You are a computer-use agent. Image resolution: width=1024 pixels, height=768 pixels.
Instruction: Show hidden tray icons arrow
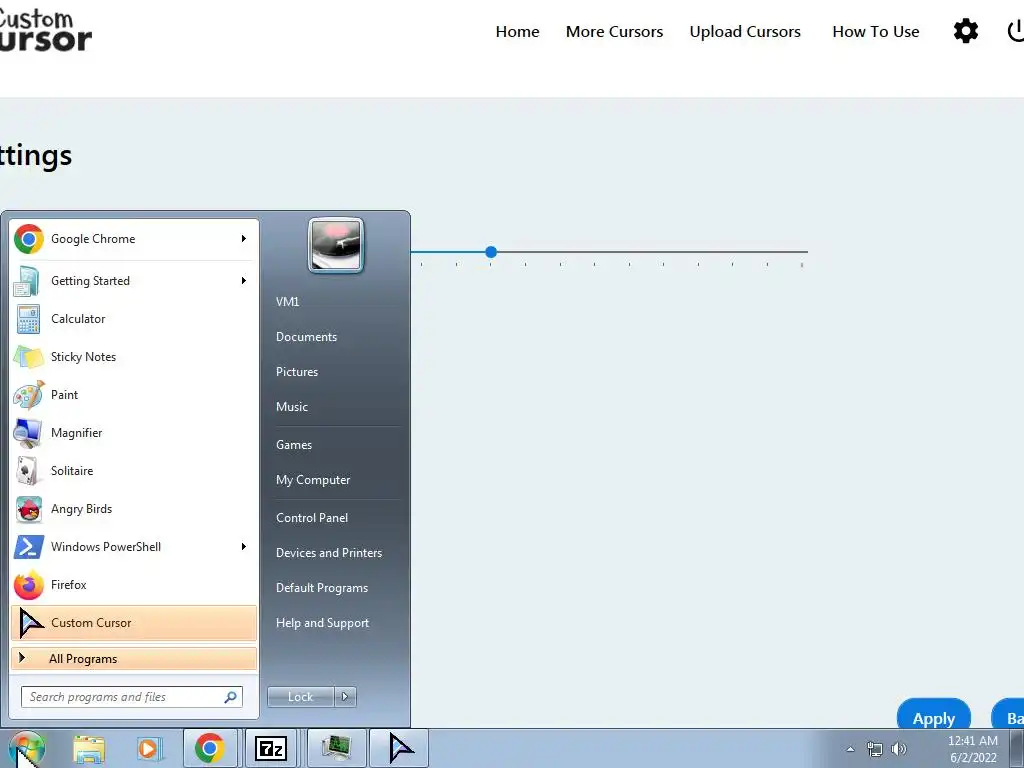(850, 749)
